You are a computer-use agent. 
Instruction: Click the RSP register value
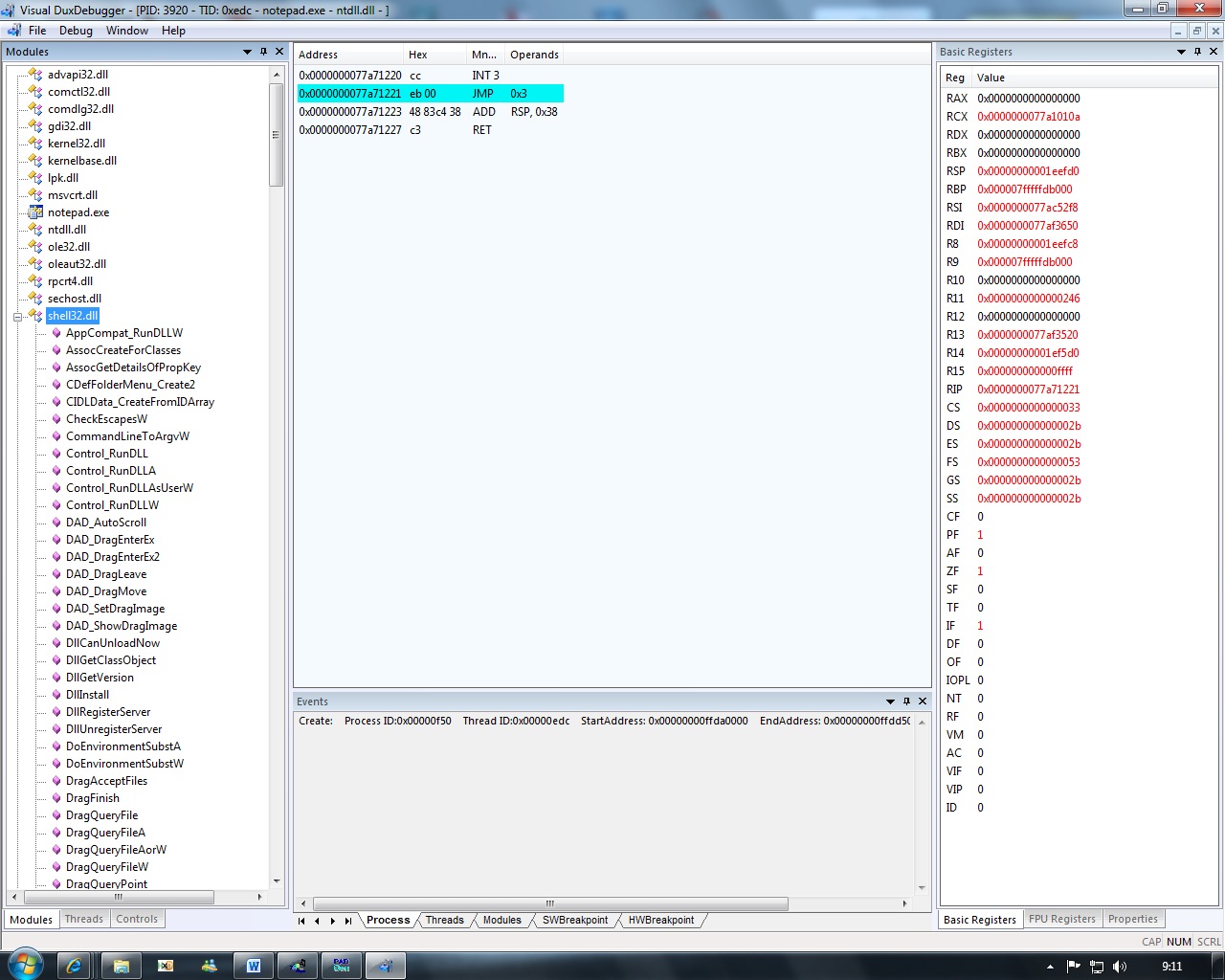point(1028,171)
